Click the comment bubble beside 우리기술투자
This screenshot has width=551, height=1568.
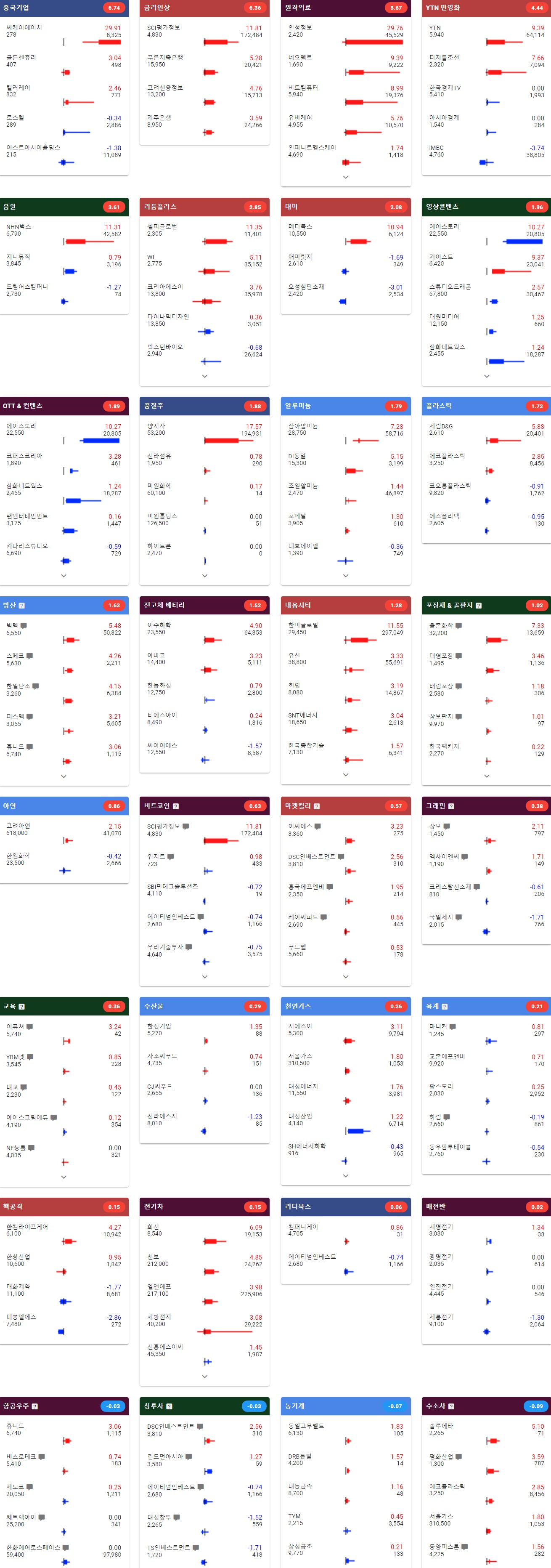(x=189, y=947)
